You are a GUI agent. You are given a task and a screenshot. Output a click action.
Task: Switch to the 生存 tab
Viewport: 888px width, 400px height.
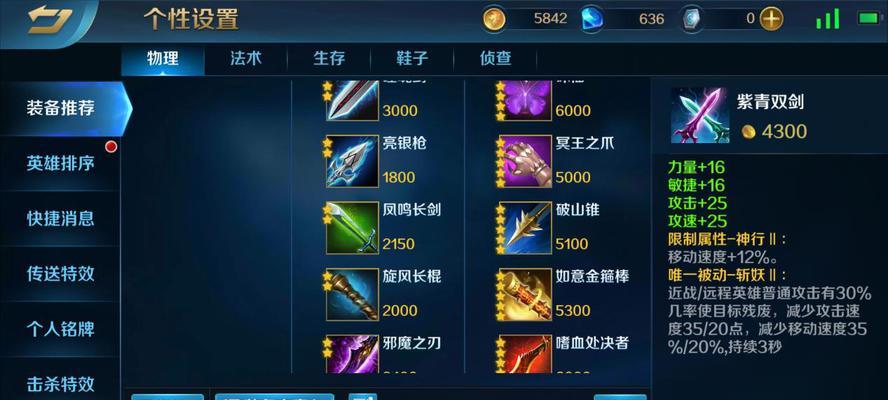pyautogui.click(x=329, y=58)
